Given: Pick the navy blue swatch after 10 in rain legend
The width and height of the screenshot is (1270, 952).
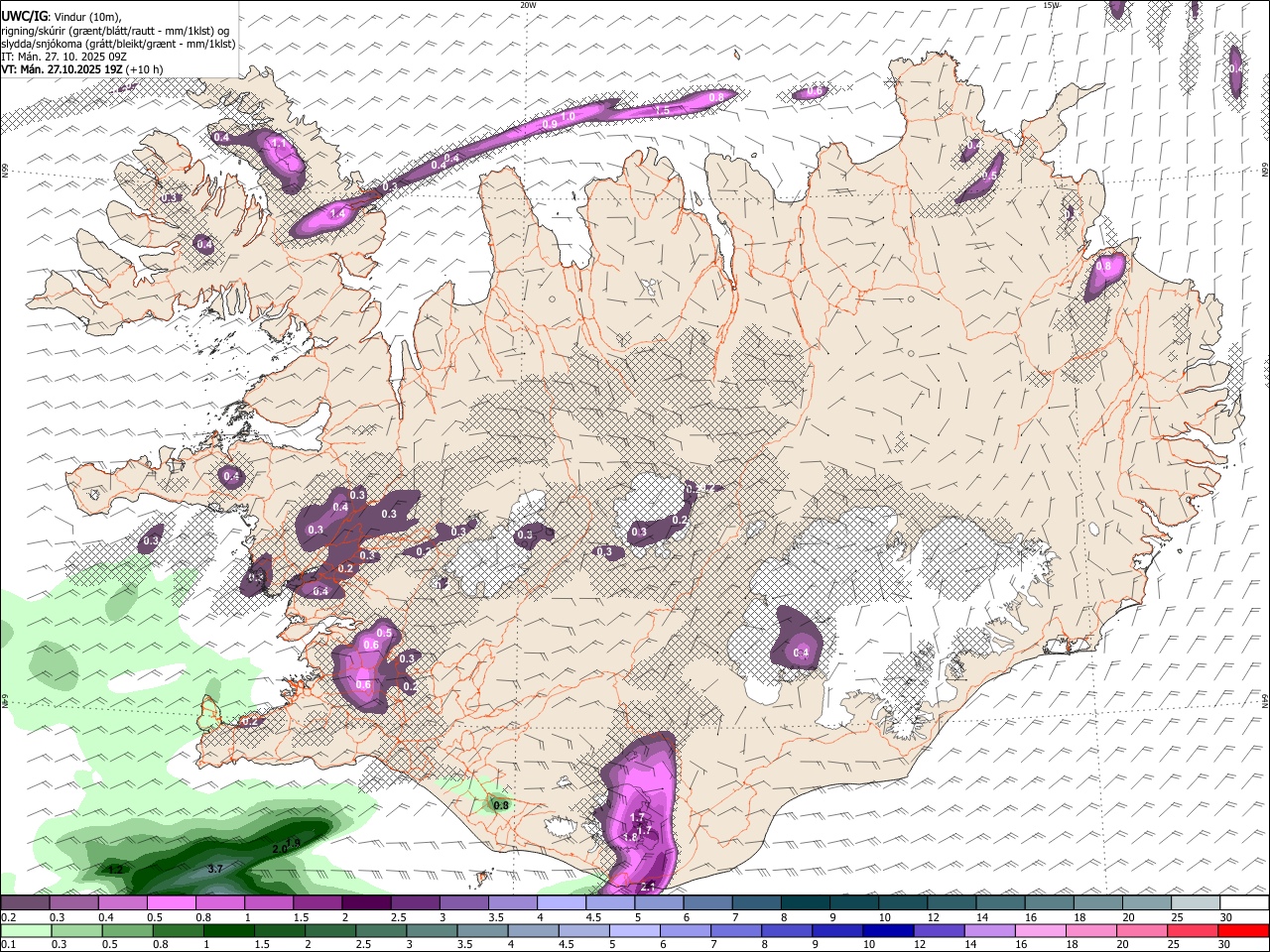Looking at the screenshot, I should coord(888,930).
